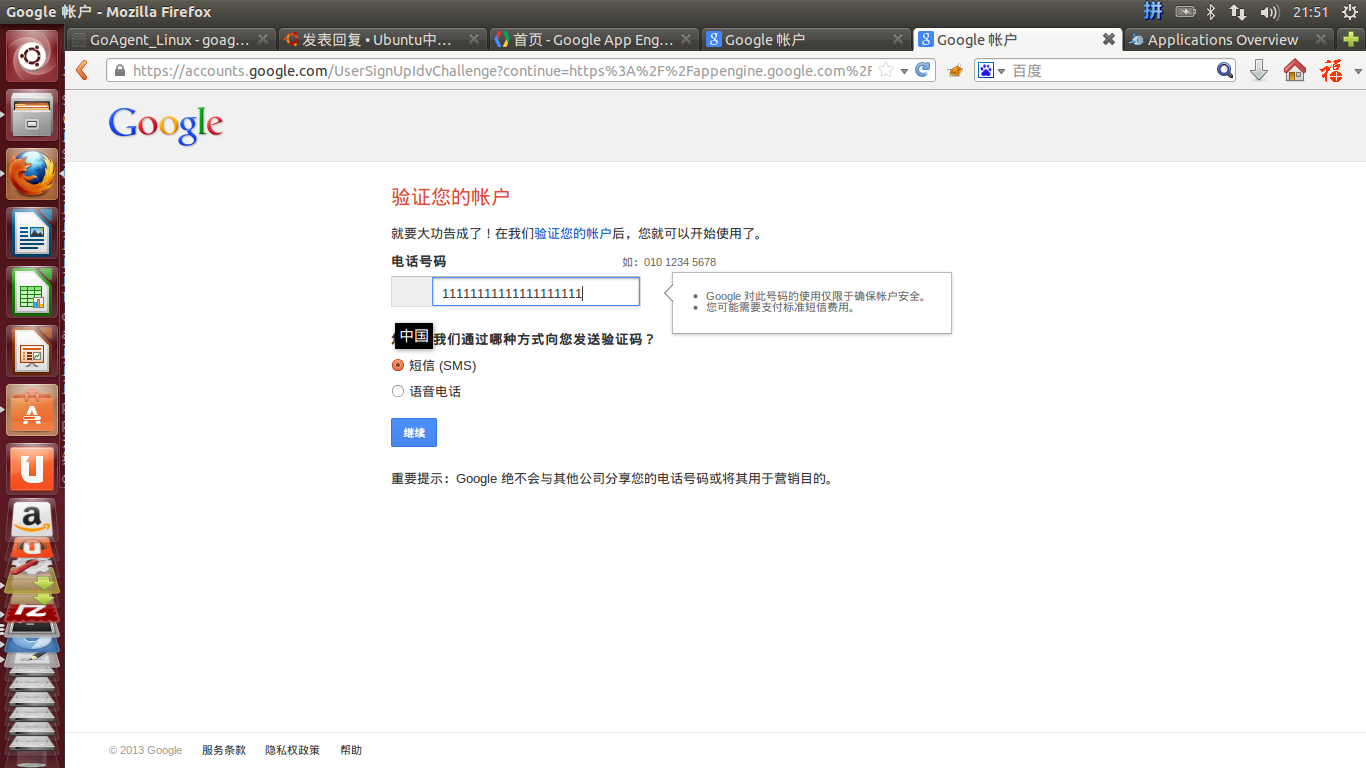Switch to the first Google 帐户 tab
This screenshot has width=1366, height=768.
pyautogui.click(x=804, y=39)
